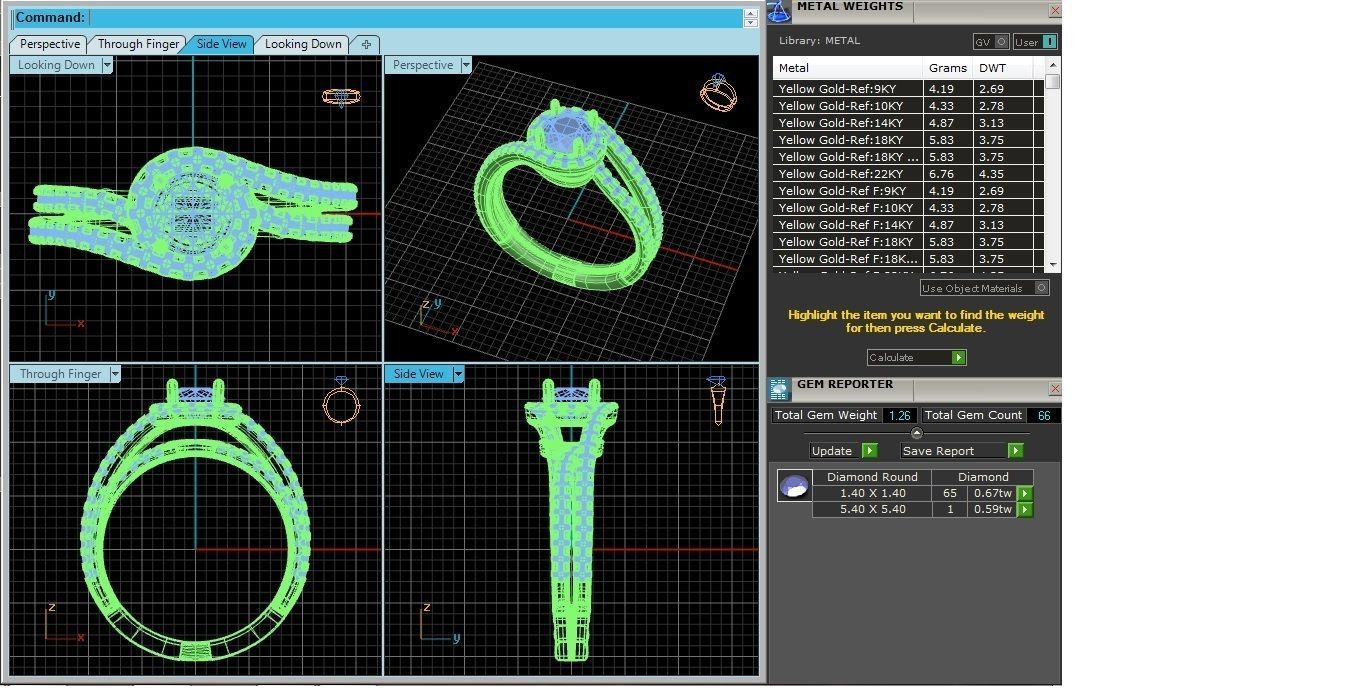Close the Metal Weights panel
The width and height of the screenshot is (1360, 690).
click(1054, 10)
